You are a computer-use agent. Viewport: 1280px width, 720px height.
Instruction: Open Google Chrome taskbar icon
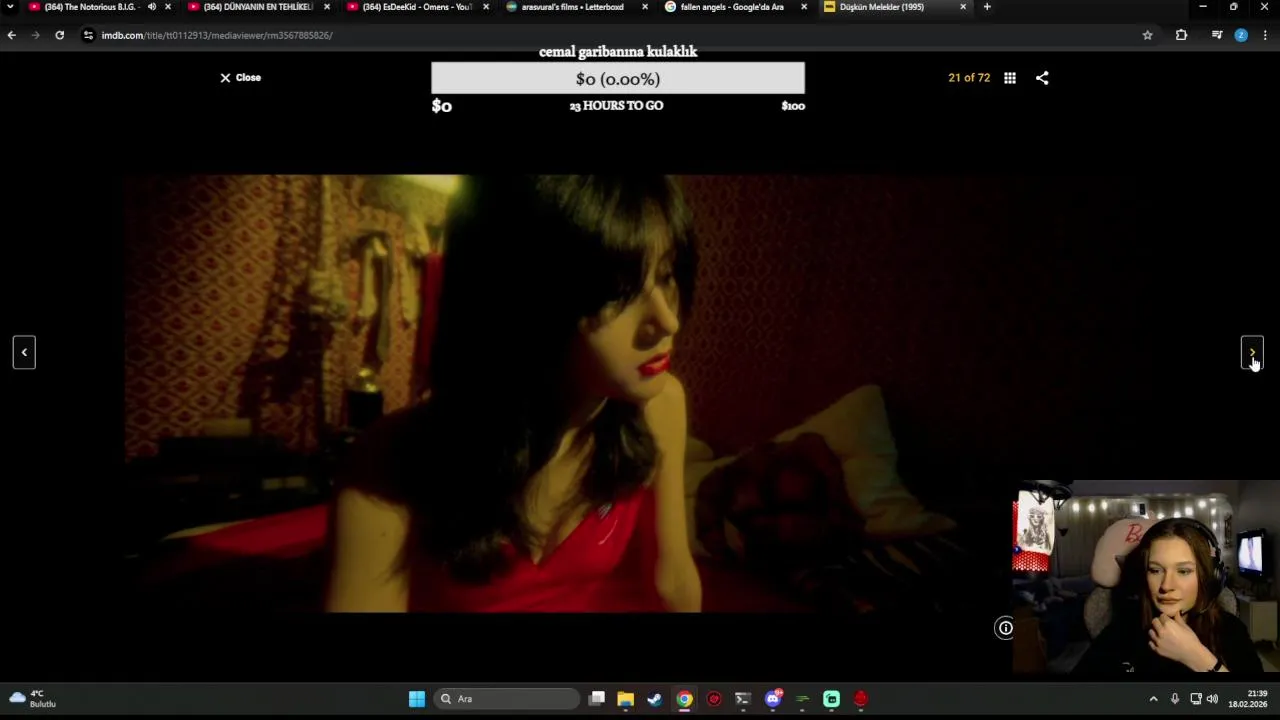pyautogui.click(x=684, y=699)
